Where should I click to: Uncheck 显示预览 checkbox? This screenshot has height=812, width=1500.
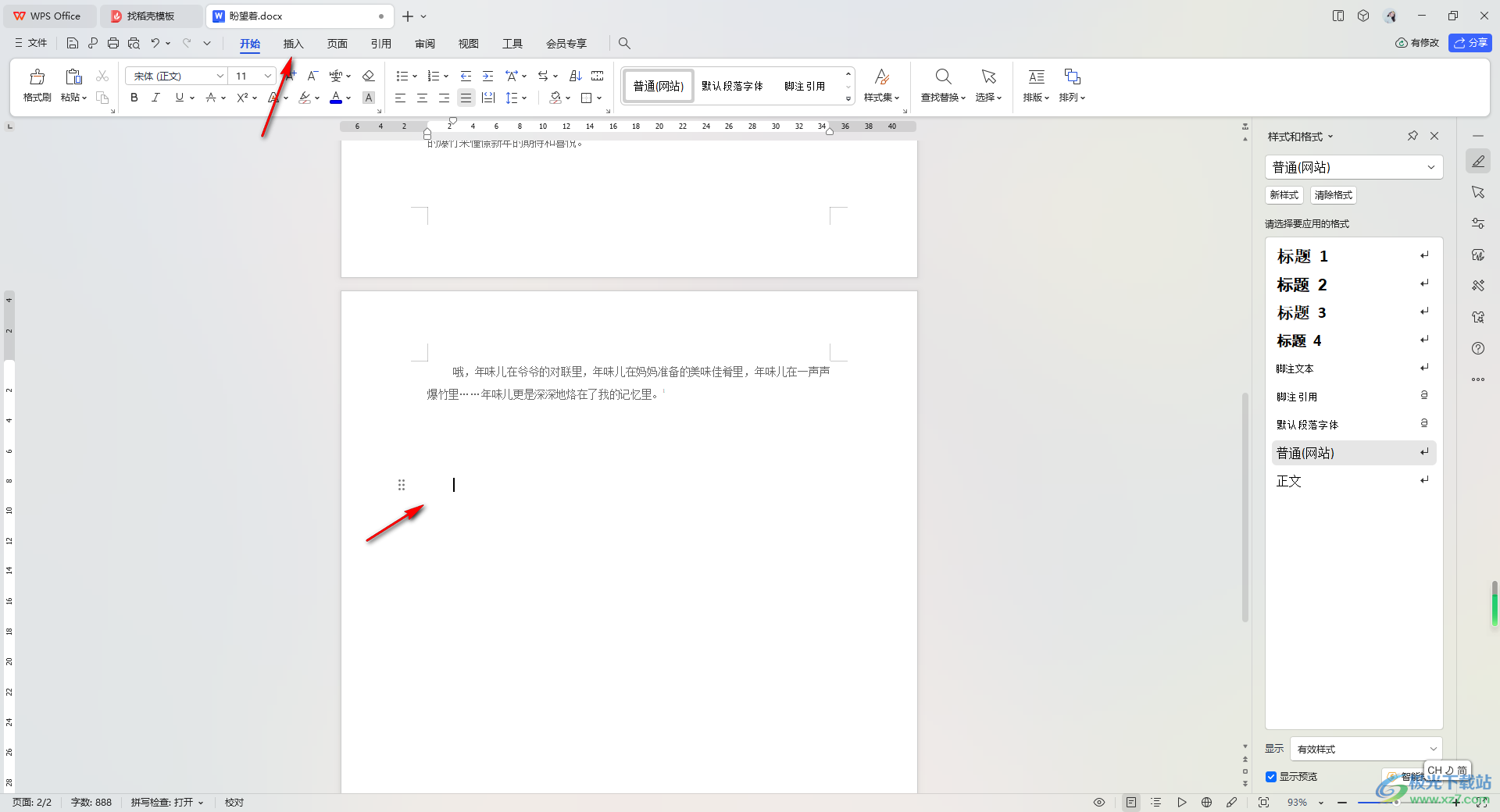(1271, 777)
